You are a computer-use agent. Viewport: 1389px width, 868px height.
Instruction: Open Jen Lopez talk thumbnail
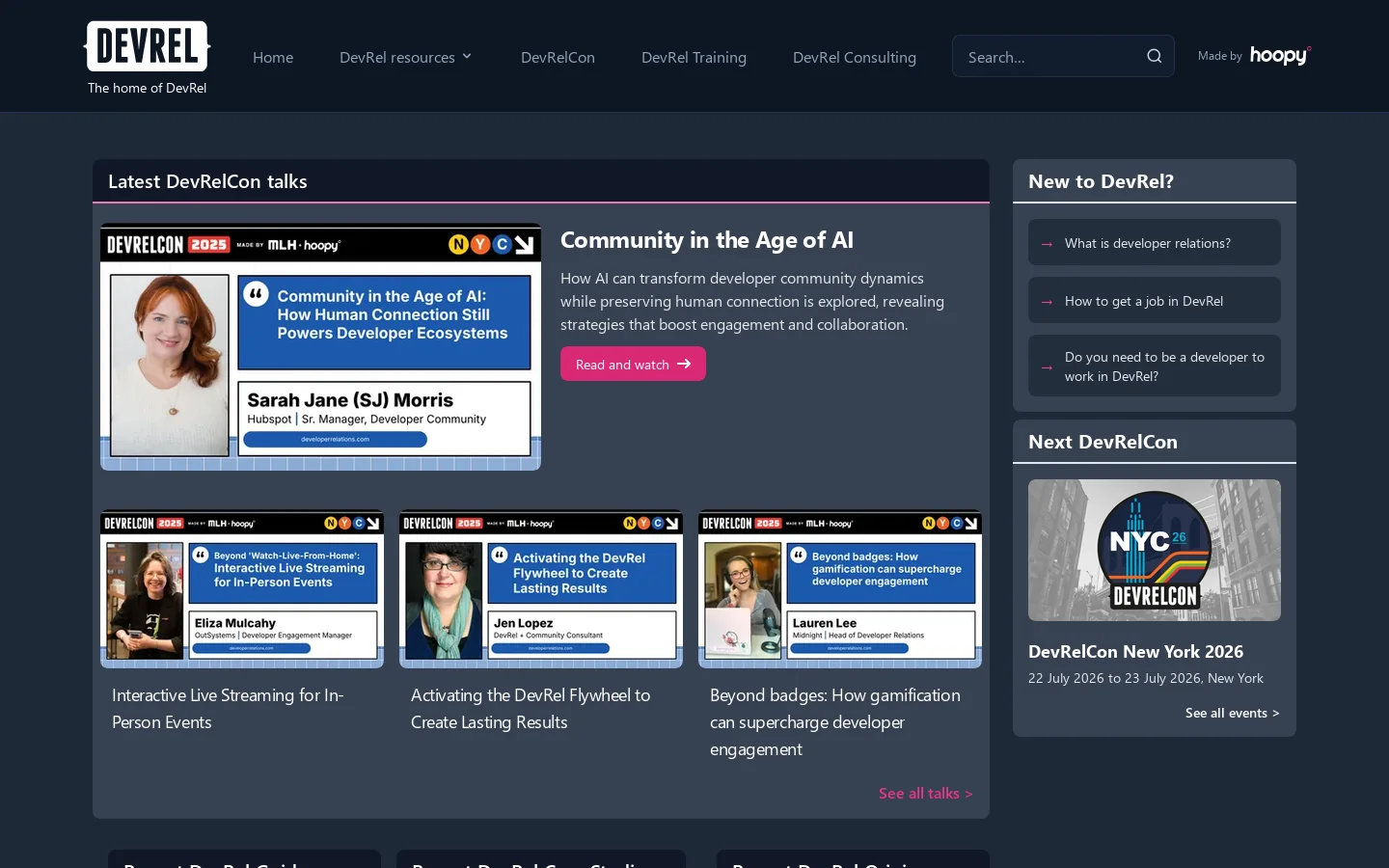[x=541, y=589]
